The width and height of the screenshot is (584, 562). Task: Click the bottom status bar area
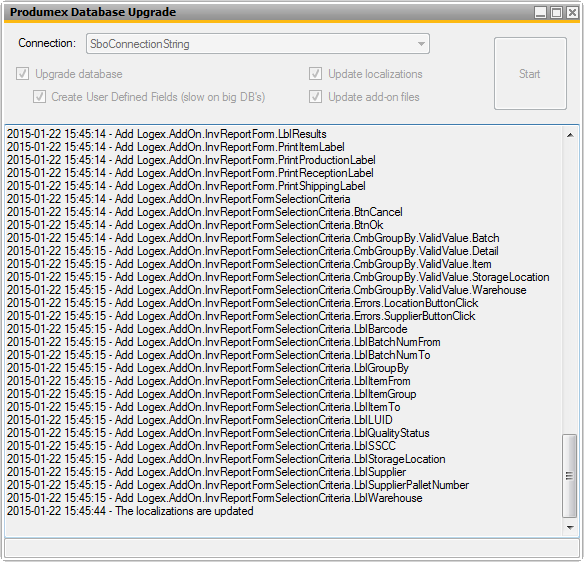tap(292, 548)
